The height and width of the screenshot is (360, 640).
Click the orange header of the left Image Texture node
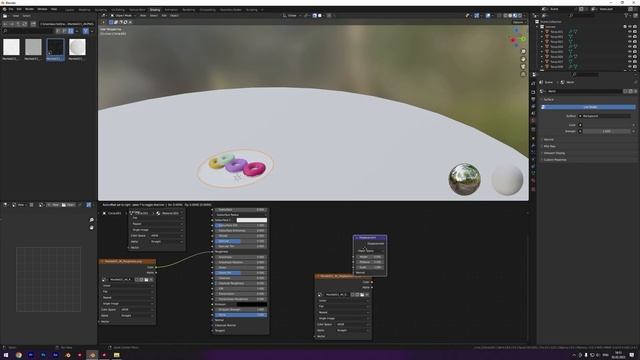[127, 261]
